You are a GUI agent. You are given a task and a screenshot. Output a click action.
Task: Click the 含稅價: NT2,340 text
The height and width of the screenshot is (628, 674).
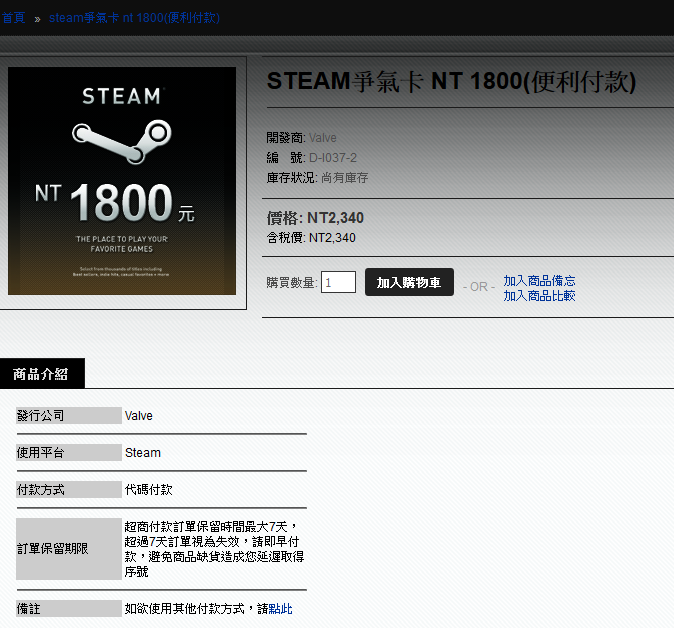(x=311, y=238)
